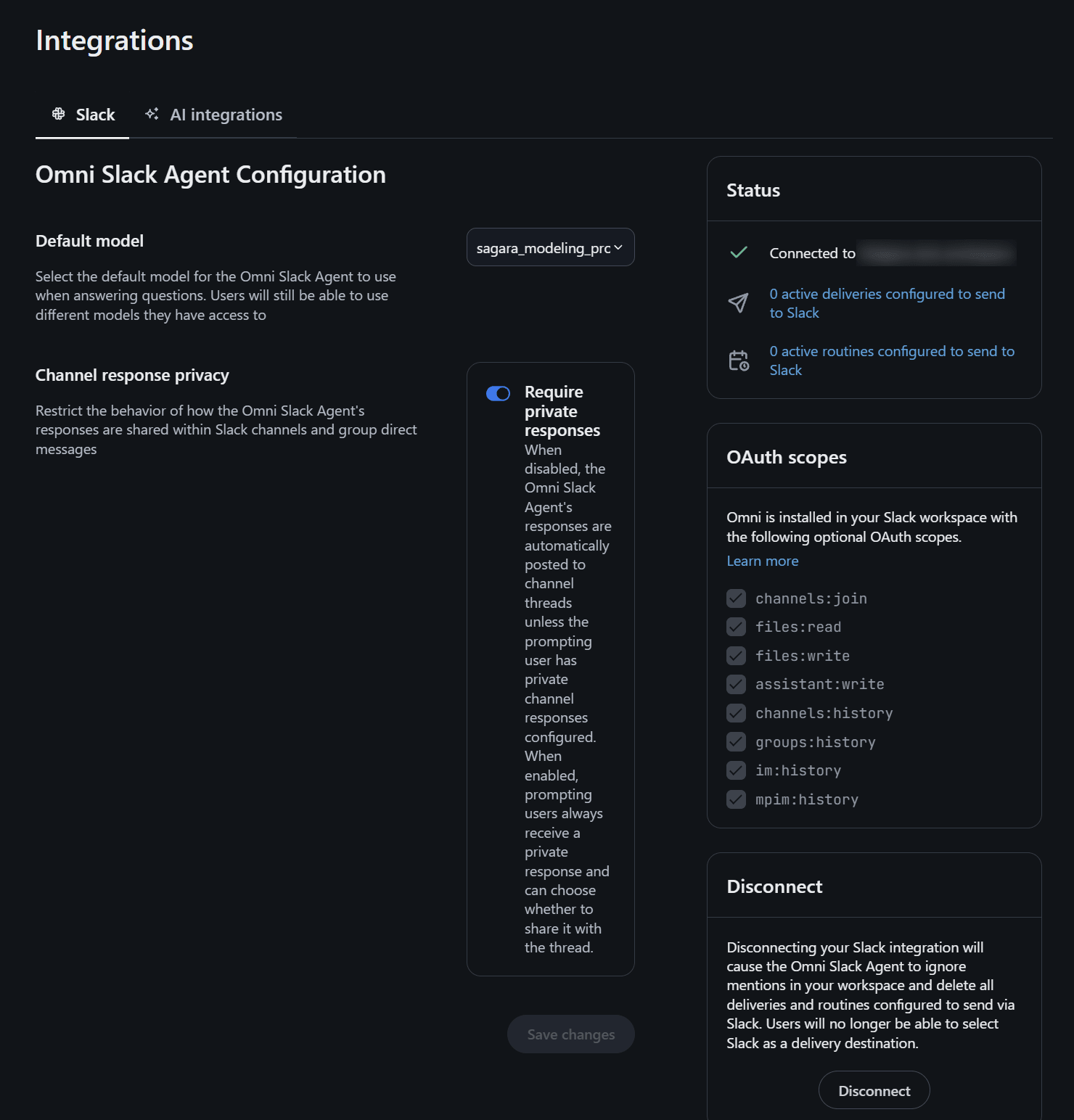Click the Save changes button

[x=571, y=1034]
